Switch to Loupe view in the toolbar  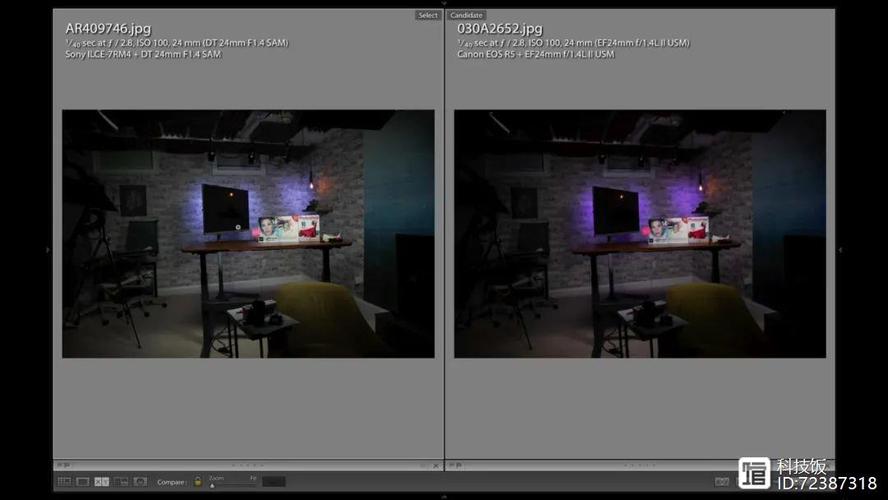pos(83,482)
